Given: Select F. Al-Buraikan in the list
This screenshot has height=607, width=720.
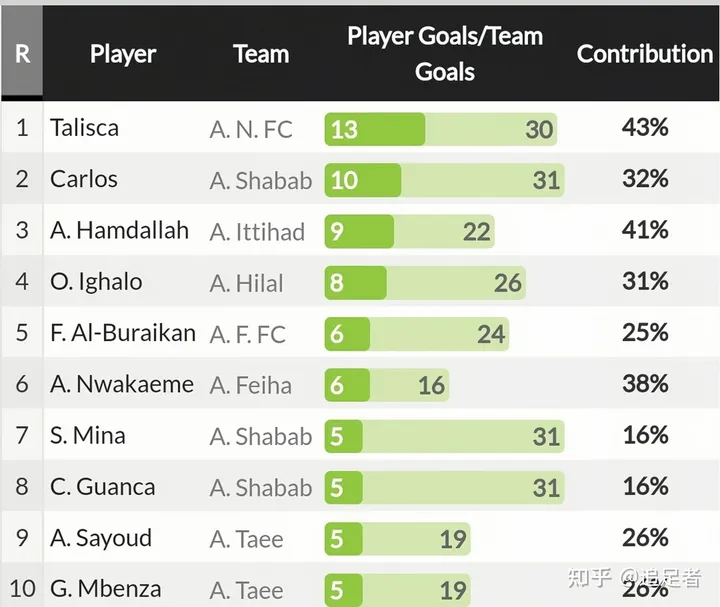Looking at the screenshot, I should click(x=123, y=333).
